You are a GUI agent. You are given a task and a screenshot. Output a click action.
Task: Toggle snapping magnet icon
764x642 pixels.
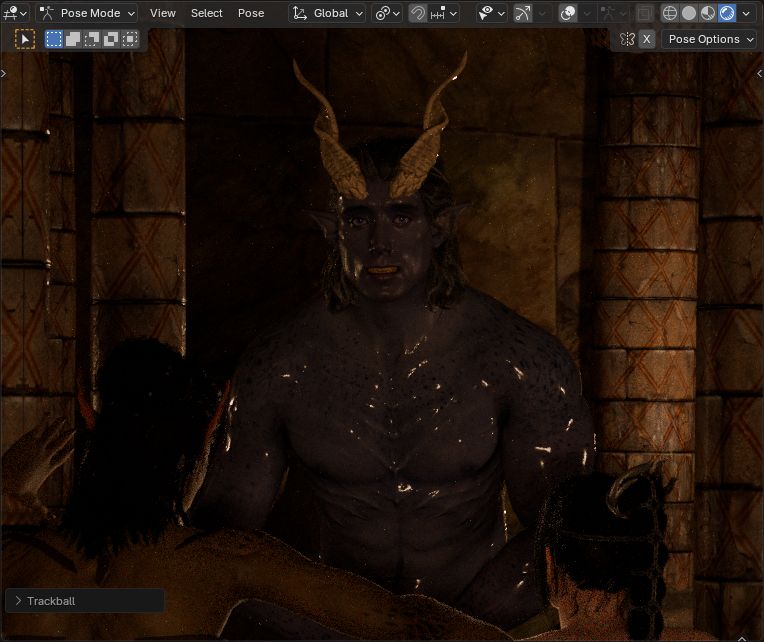point(418,13)
